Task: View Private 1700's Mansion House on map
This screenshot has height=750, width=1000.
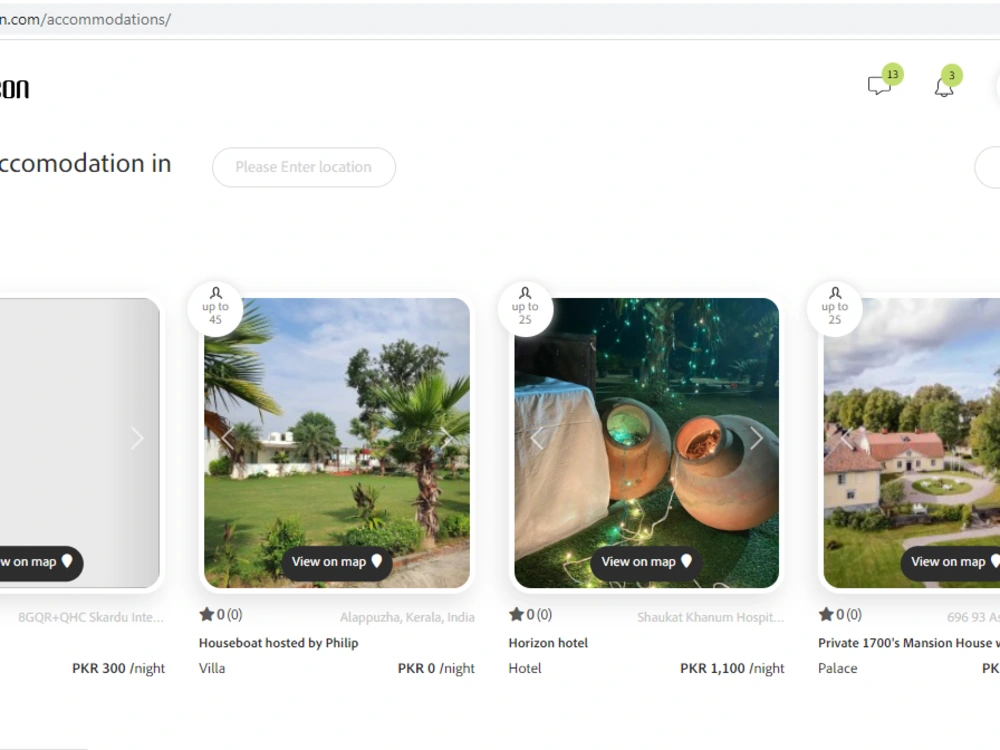Action: click(951, 562)
